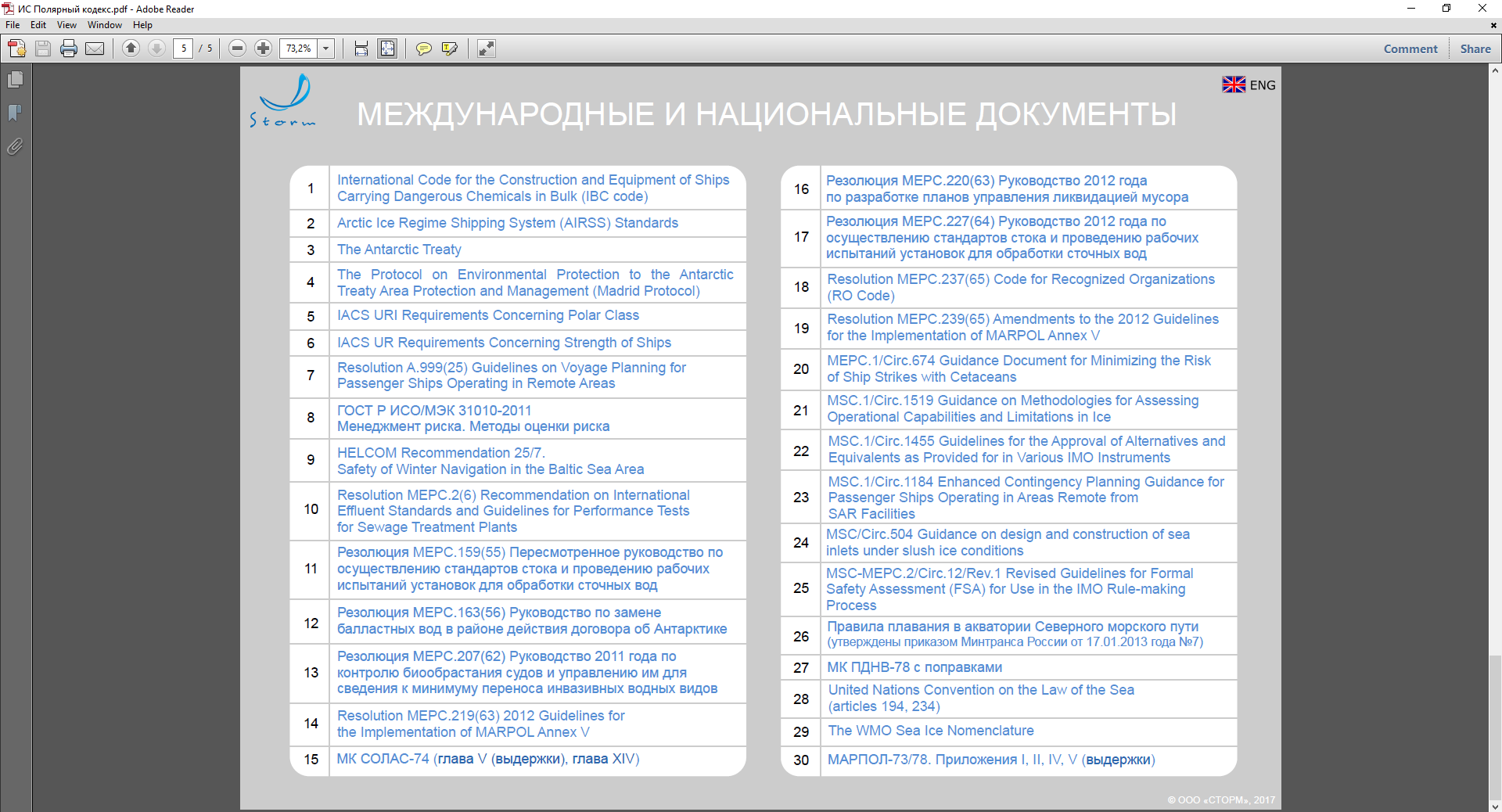The width and height of the screenshot is (1502, 812).
Task: Open Резолюция MEPC.207(62) biofouling link
Action: click(x=527, y=673)
